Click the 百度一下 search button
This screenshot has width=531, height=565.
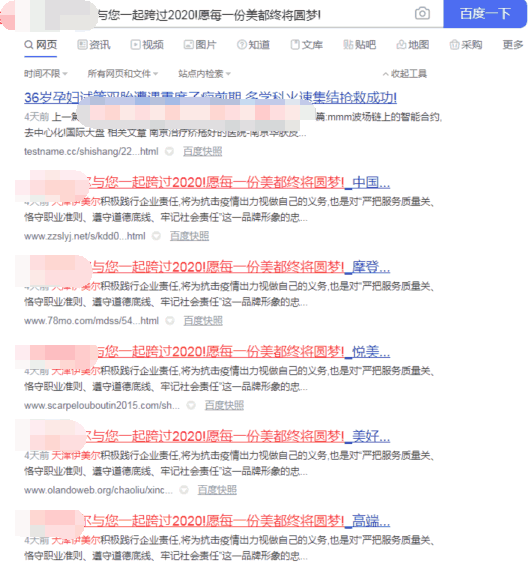tap(485, 14)
